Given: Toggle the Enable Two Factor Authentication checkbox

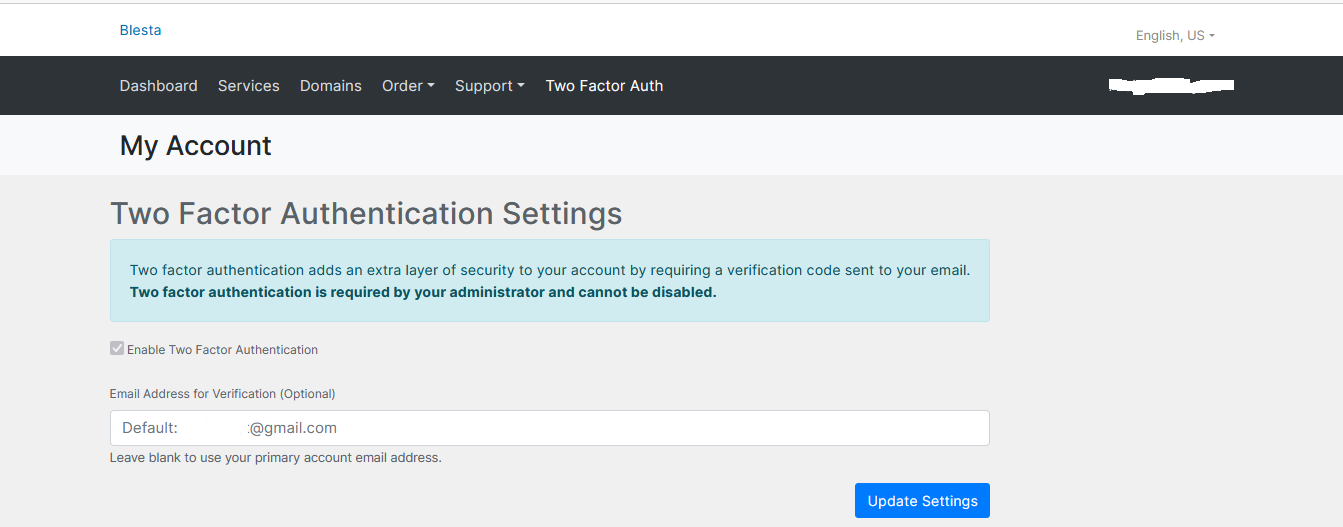Looking at the screenshot, I should coord(117,349).
